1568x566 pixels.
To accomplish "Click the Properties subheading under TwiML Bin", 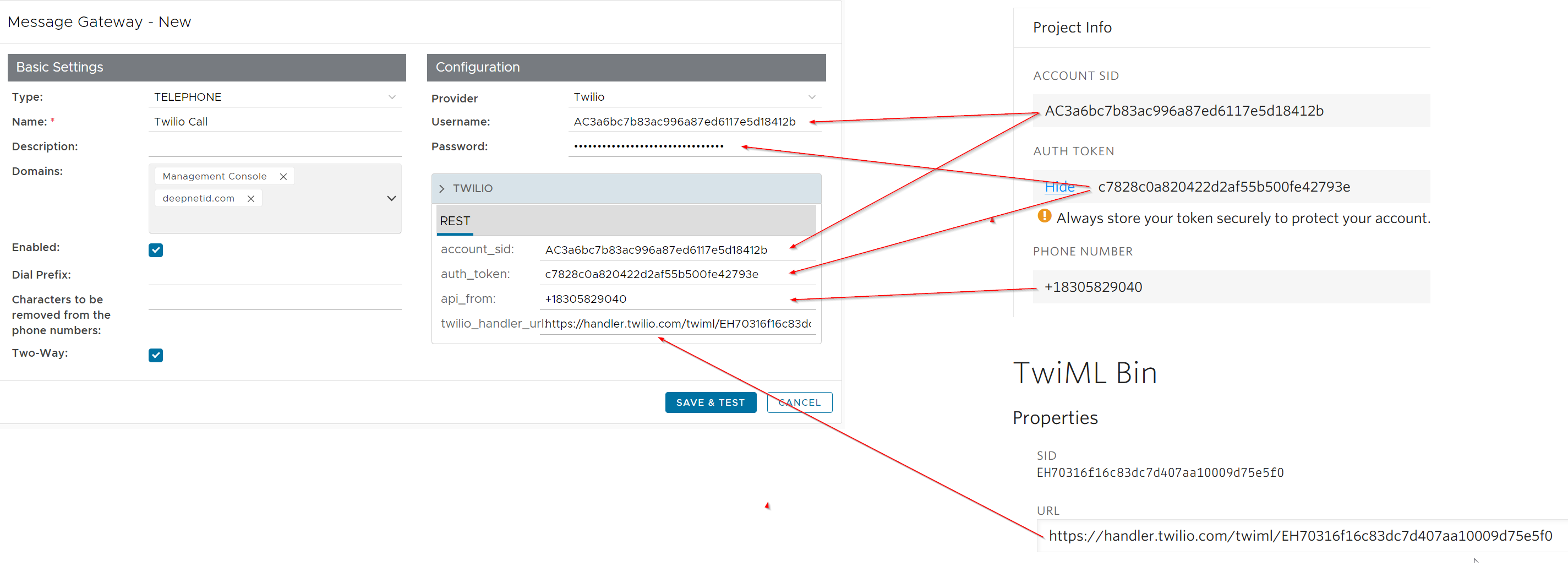I will click(x=1055, y=418).
